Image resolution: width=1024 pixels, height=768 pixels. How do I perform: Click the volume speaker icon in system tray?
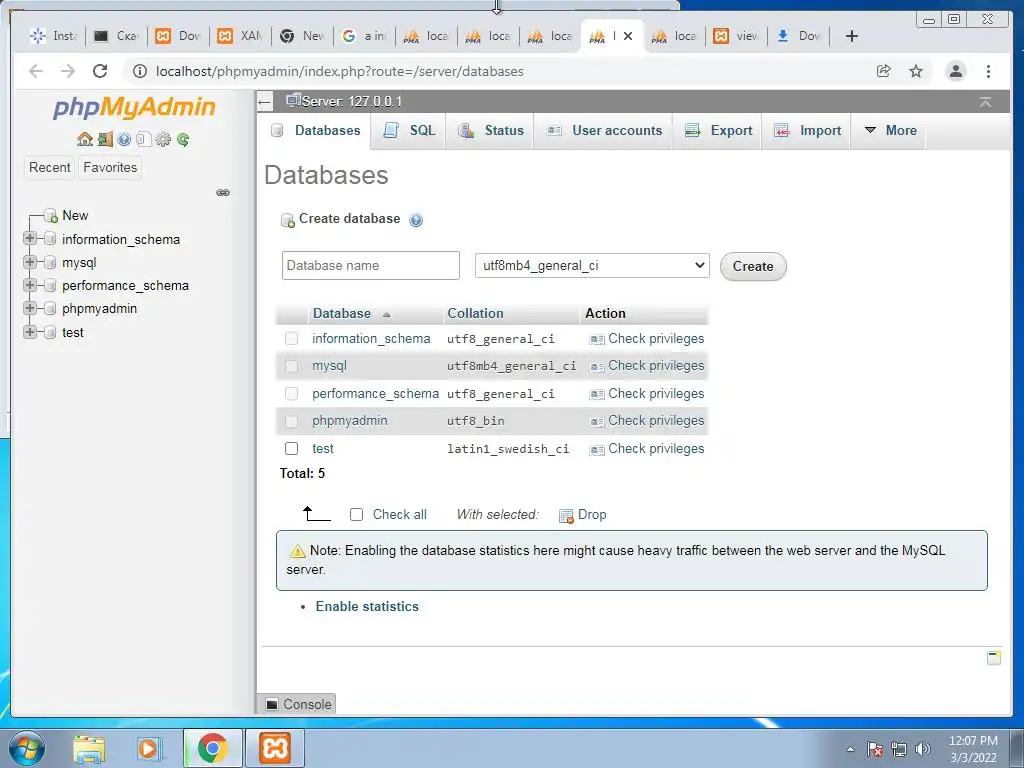922,748
